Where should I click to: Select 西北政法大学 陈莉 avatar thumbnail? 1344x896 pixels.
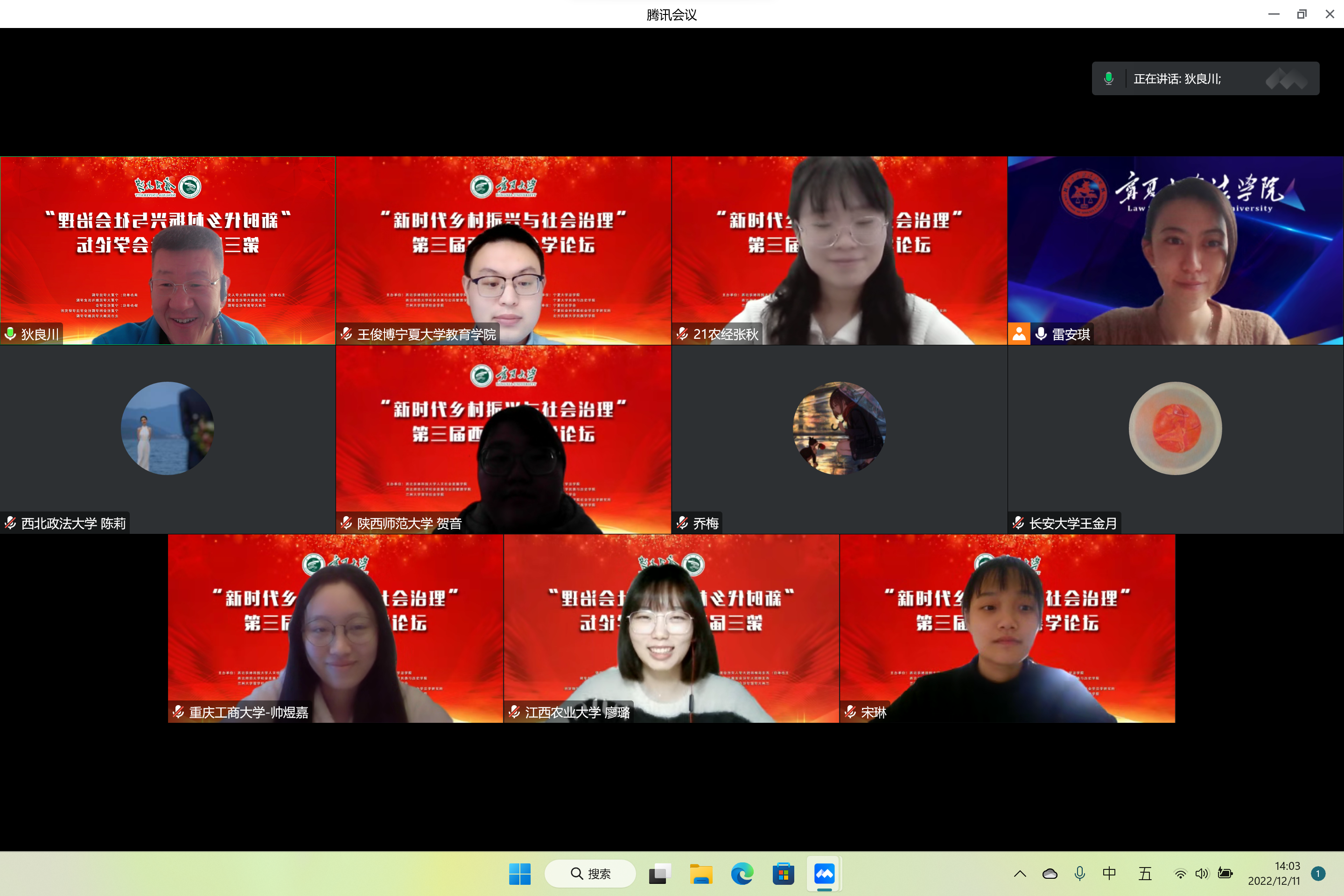click(x=168, y=428)
